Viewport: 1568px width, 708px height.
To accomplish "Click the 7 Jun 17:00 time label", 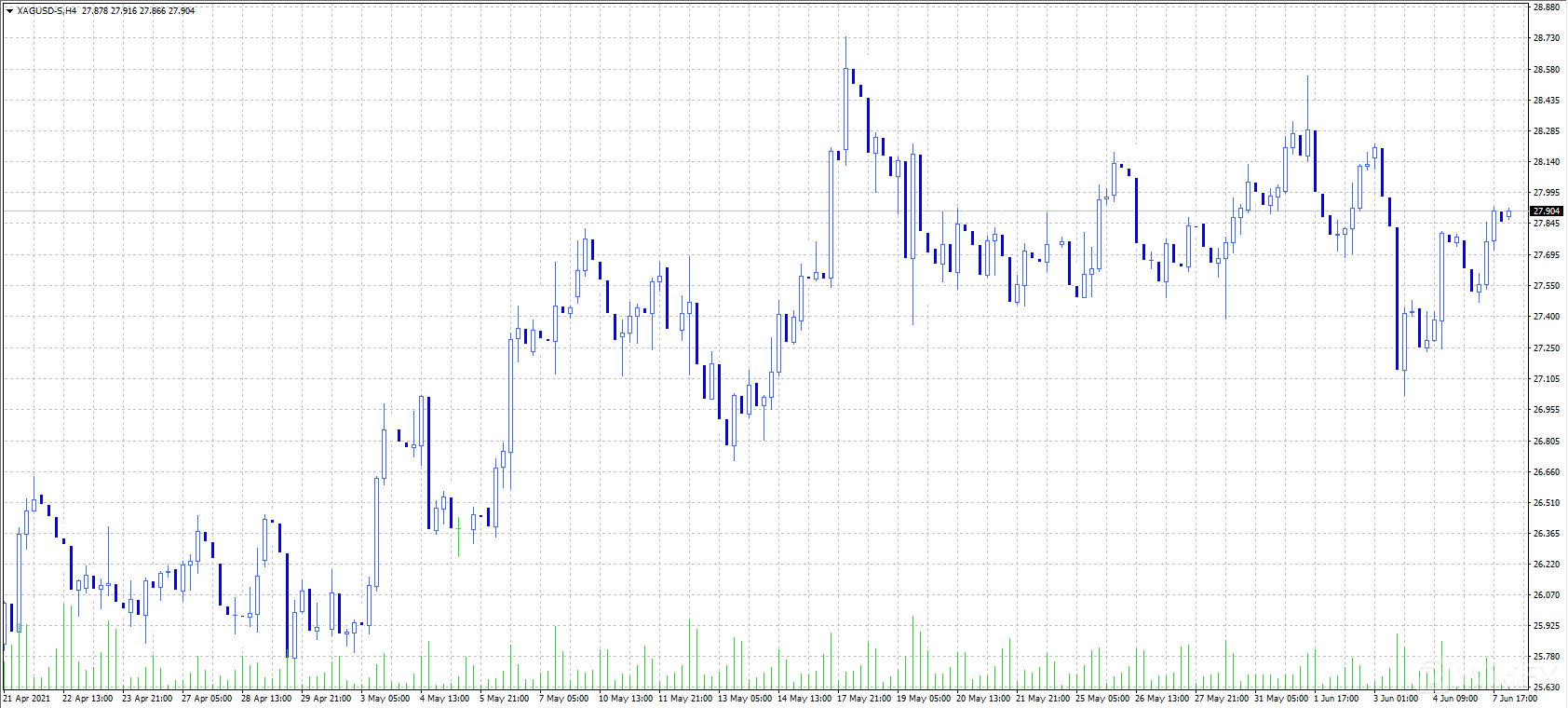I will point(1515,699).
